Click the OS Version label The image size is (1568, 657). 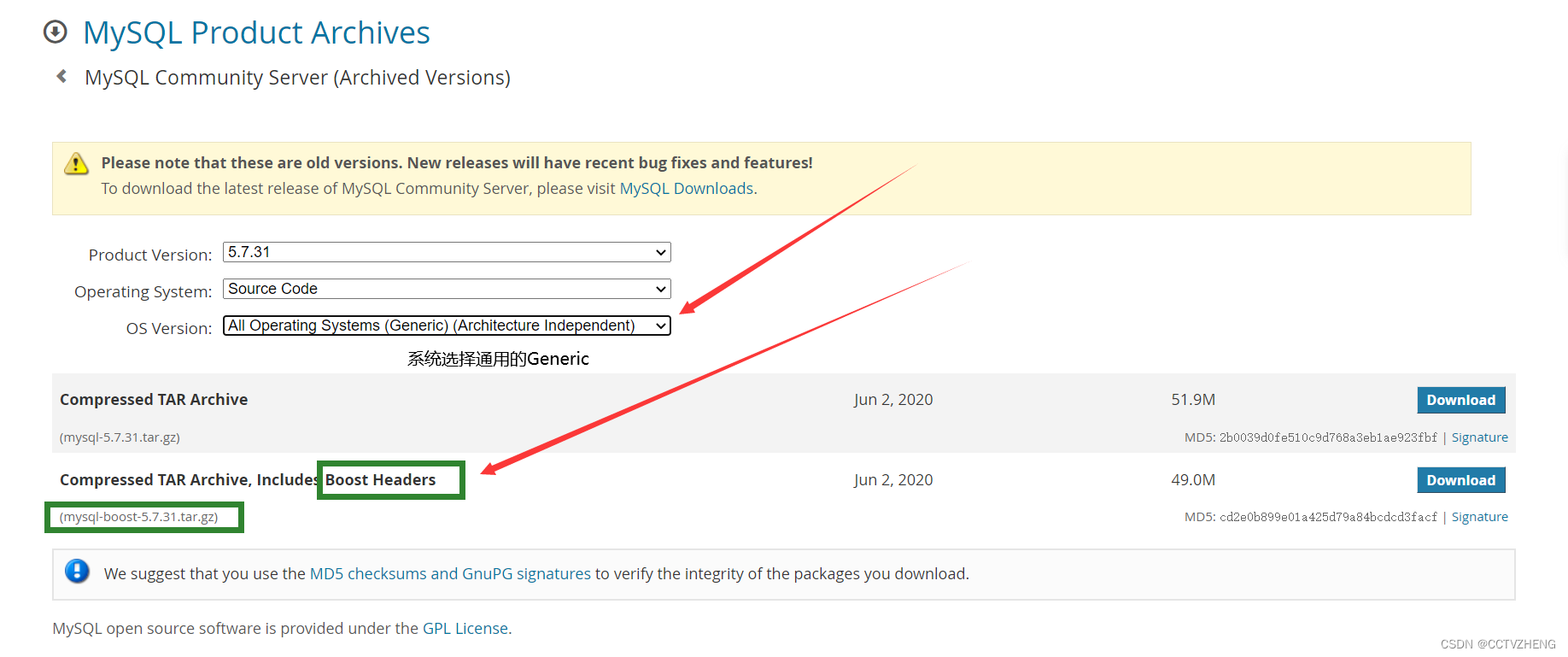[169, 328]
